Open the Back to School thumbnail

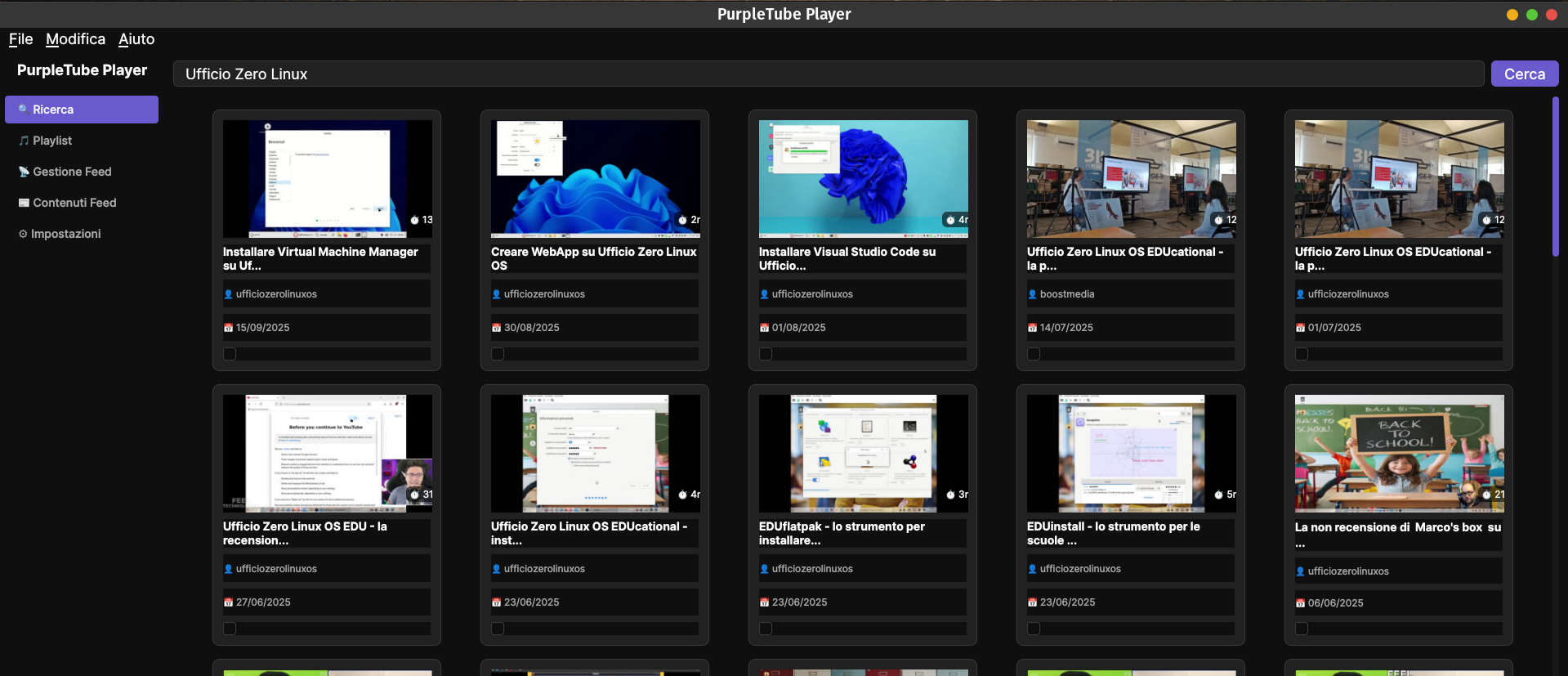click(x=1400, y=454)
